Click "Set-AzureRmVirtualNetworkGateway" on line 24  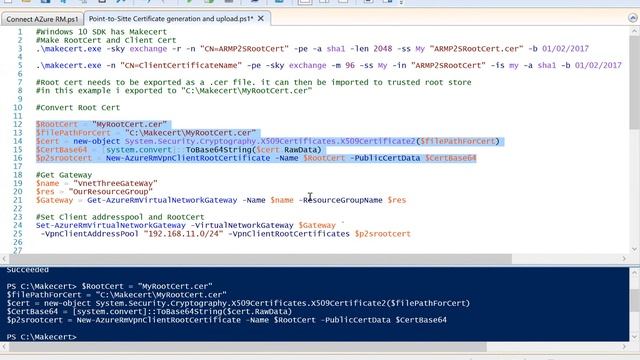click(111, 225)
